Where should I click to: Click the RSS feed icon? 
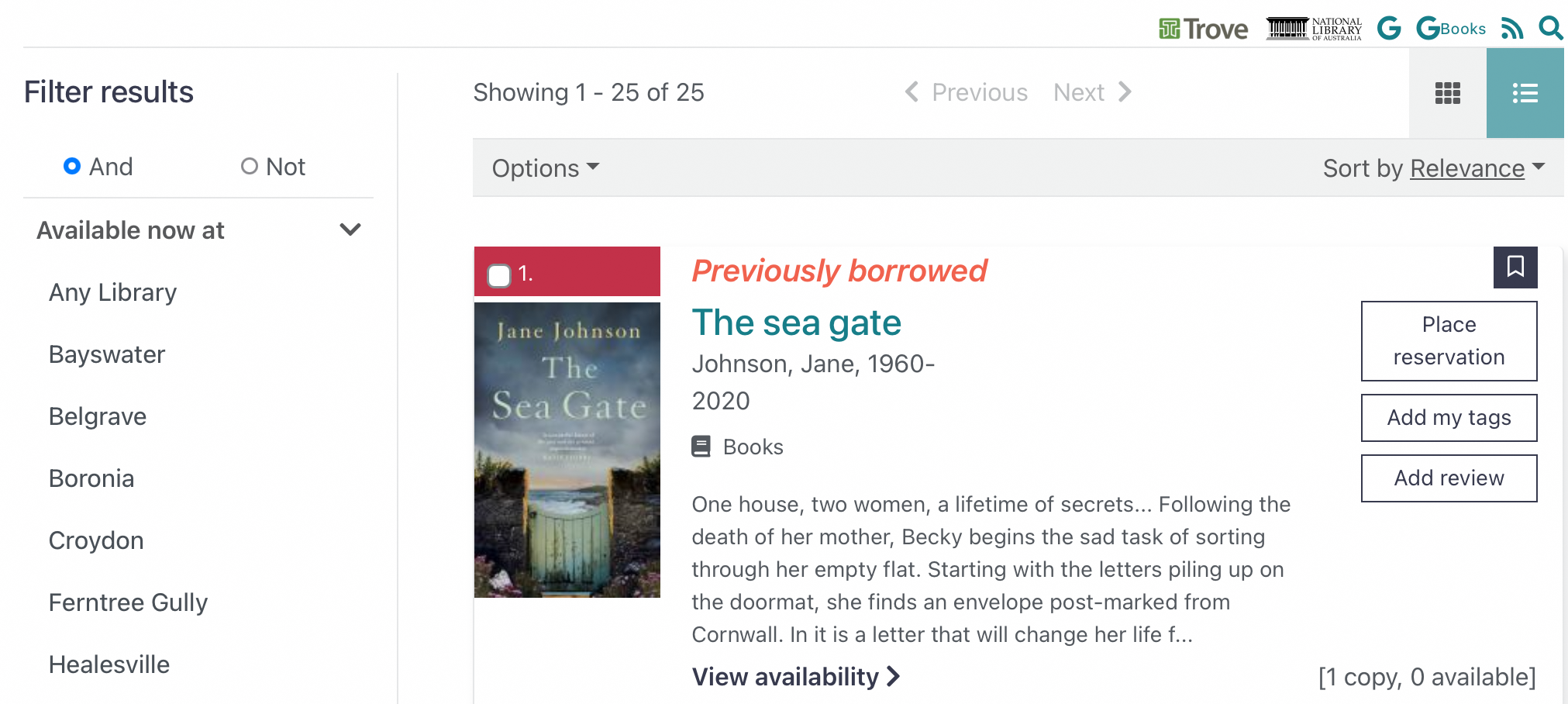click(x=1511, y=29)
